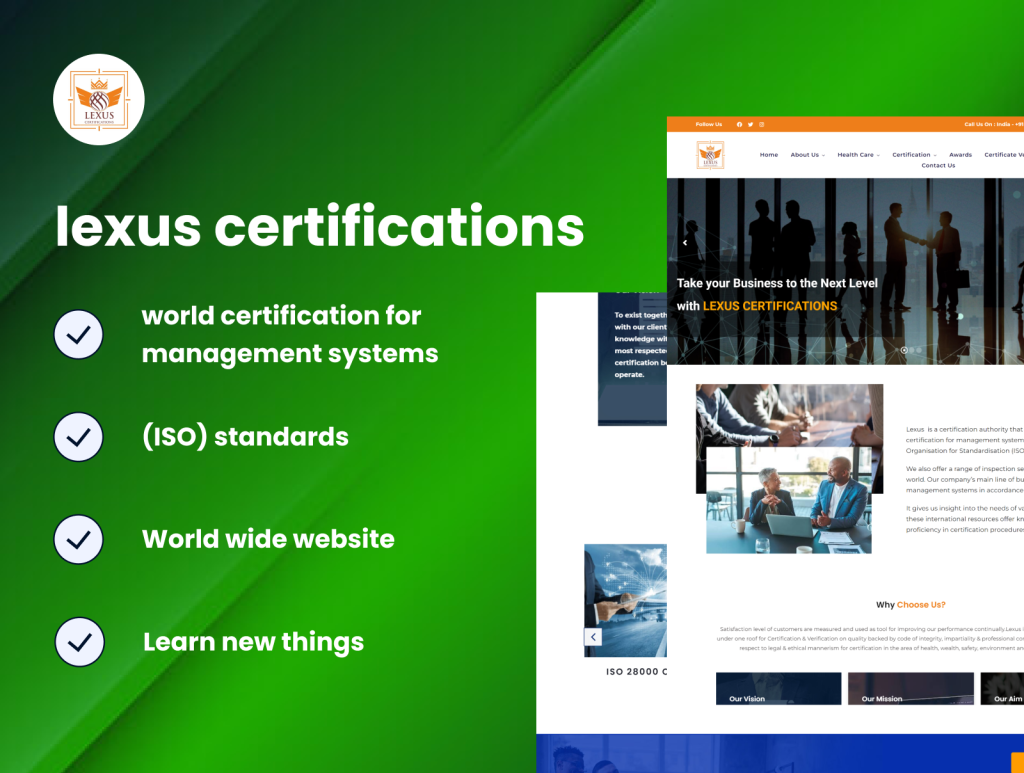Open the Twitter icon beside Follow Us
This screenshot has height=773, width=1024.
(750, 124)
